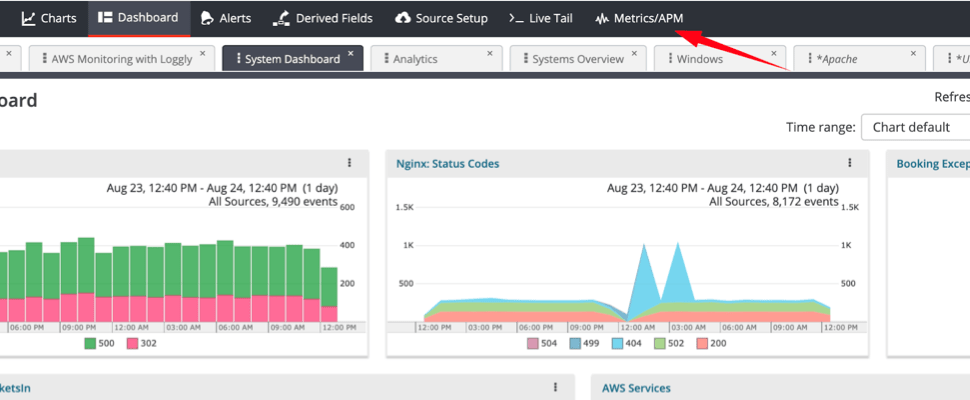Close the System Dashboard tab
Image resolution: width=970 pixels, height=400 pixels.
pos(350,53)
